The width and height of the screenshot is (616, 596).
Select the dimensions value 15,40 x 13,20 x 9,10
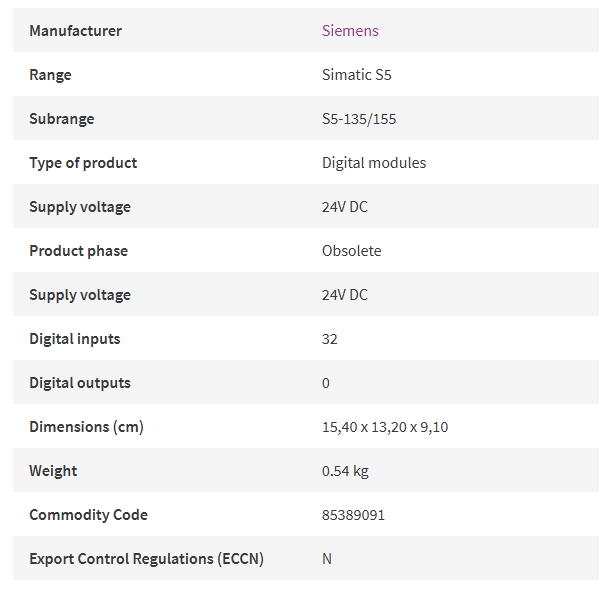pos(385,427)
